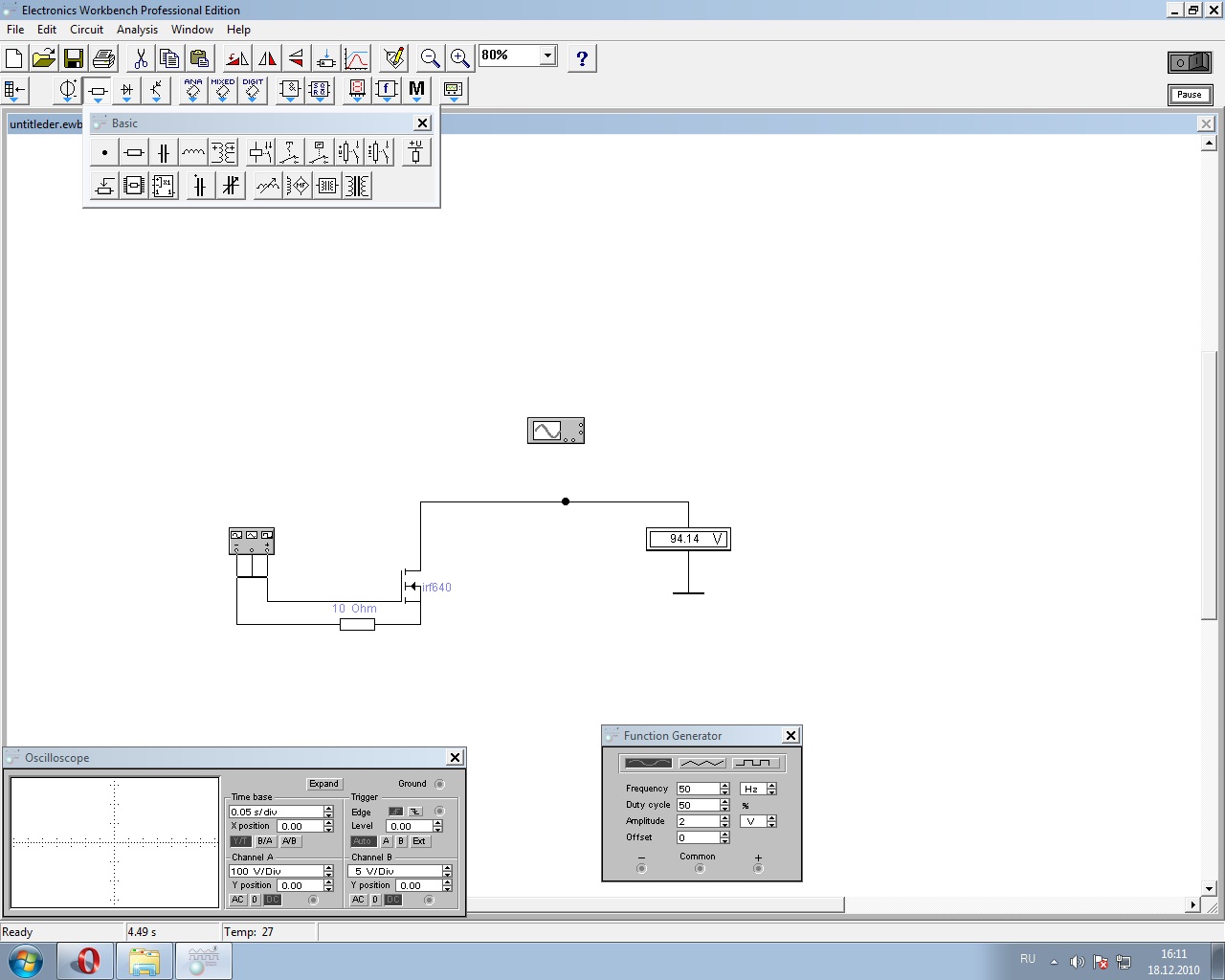This screenshot has height=980, width=1225.
Task: Open the Diodes parts bin
Action: click(x=126, y=91)
